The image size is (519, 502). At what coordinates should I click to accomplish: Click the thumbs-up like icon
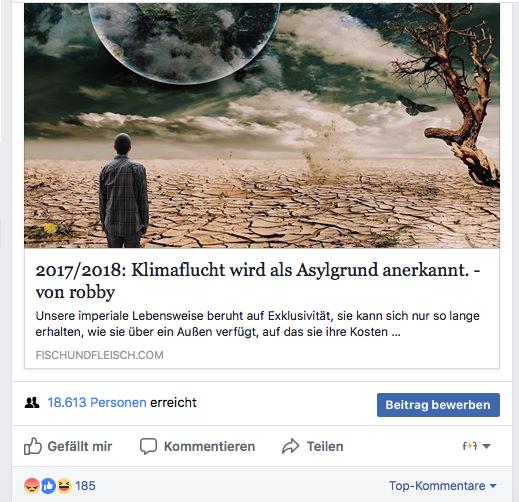coord(33,446)
